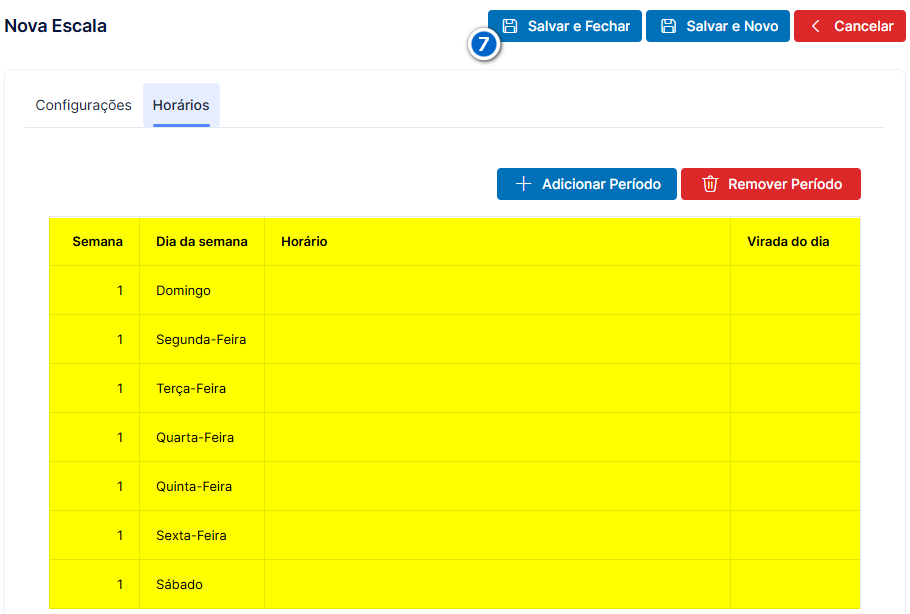910x614 pixels.
Task: Click the plus icon on Adicionar Período
Action: [523, 184]
